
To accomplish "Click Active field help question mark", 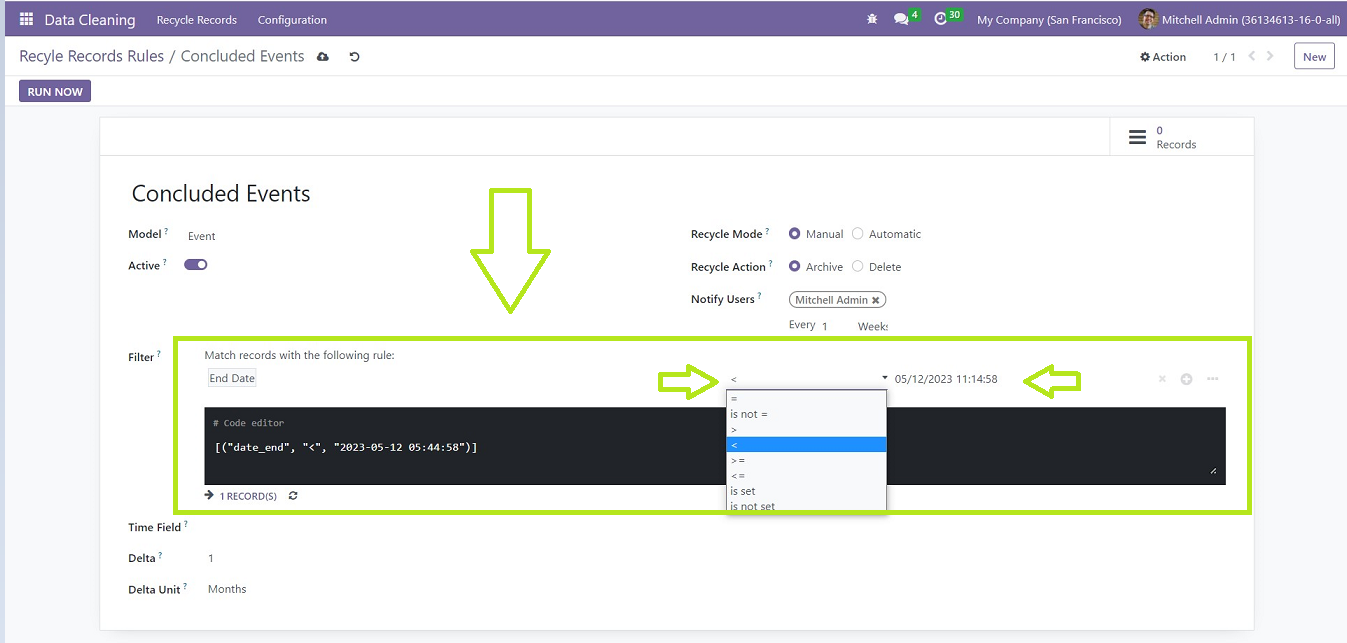I will pyautogui.click(x=164, y=262).
